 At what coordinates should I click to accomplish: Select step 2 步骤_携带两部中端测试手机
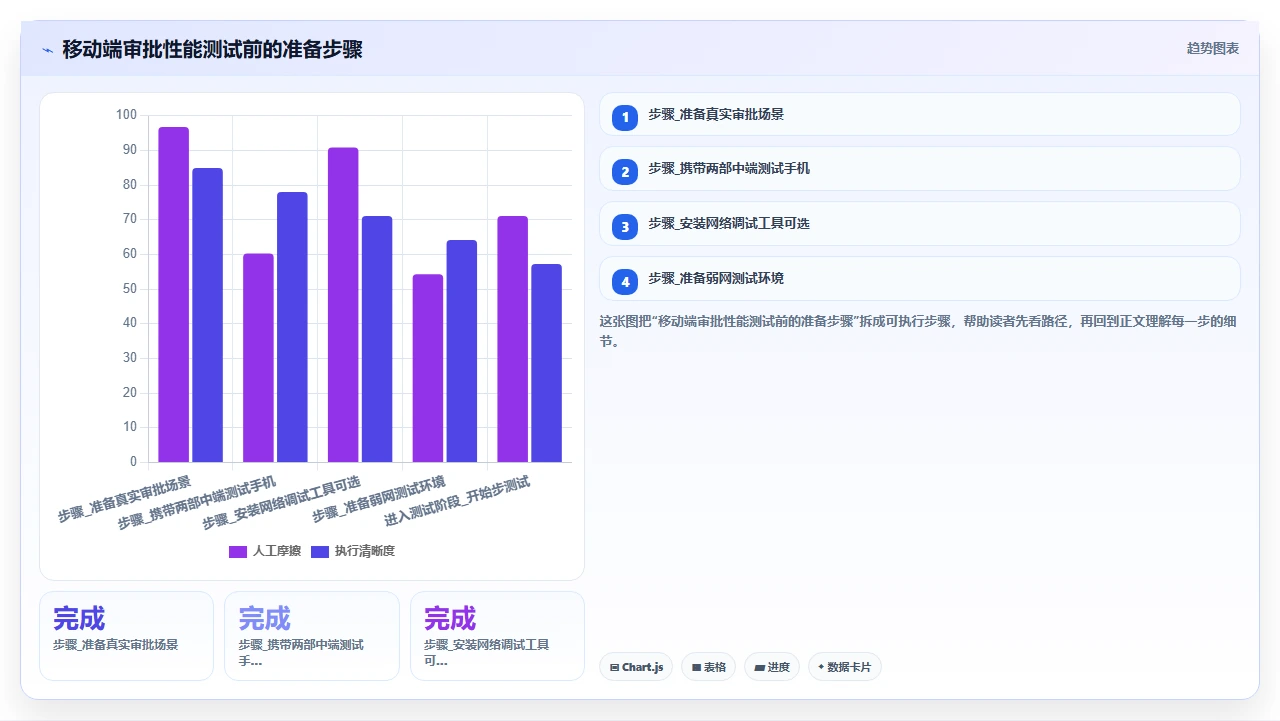919,169
